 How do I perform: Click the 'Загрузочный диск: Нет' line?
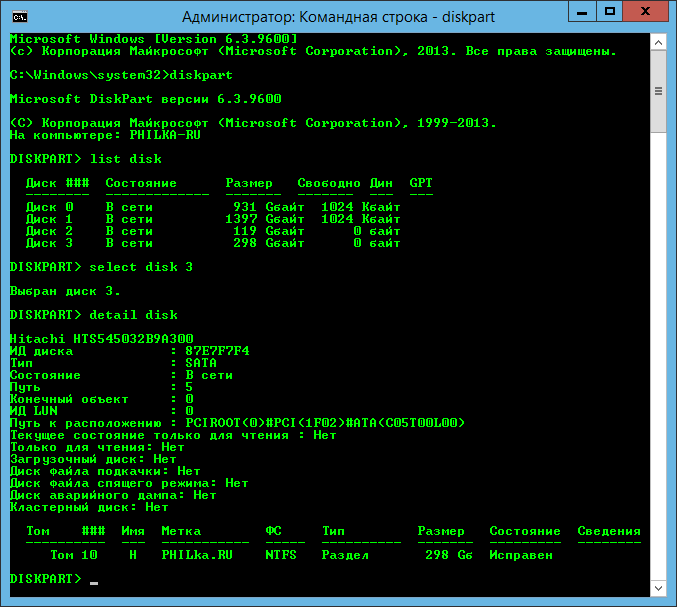pos(93,459)
